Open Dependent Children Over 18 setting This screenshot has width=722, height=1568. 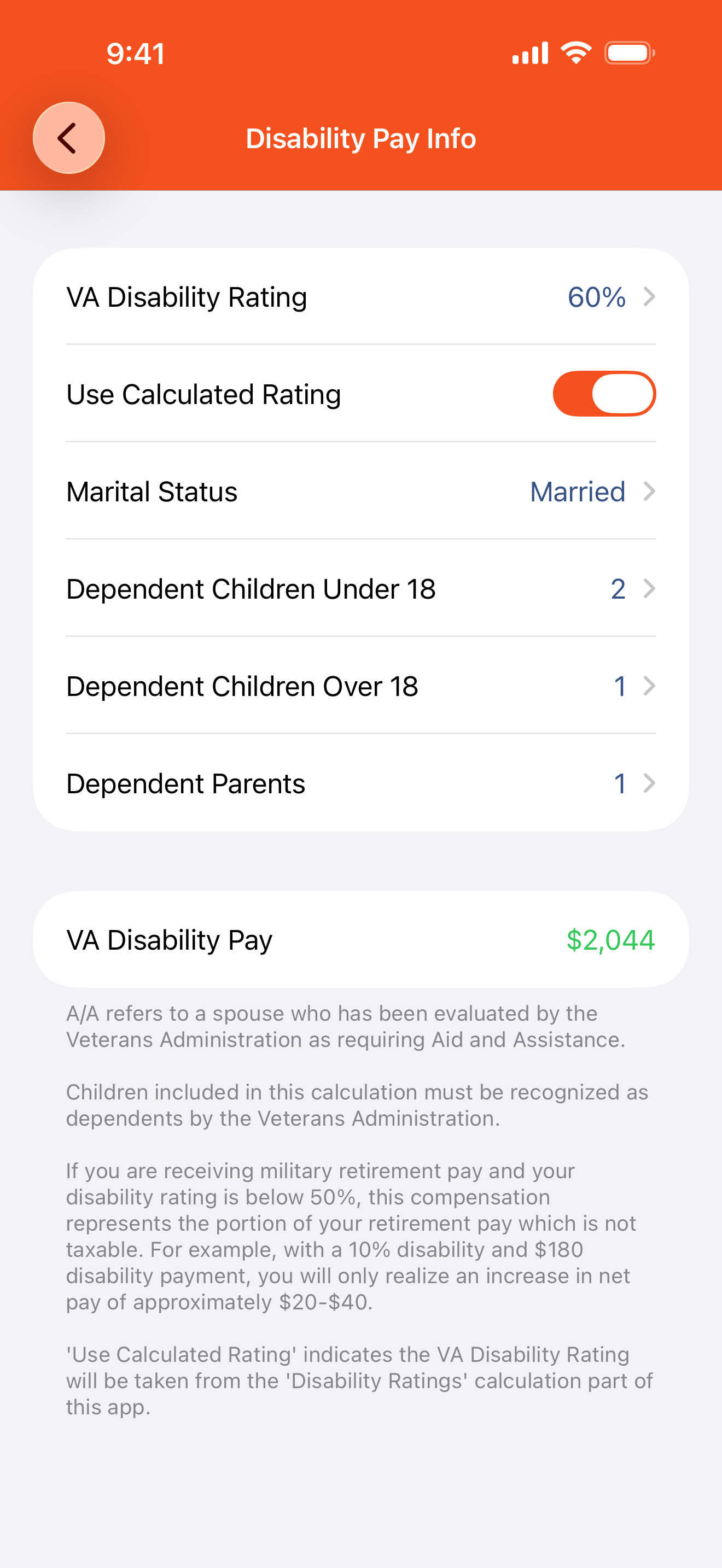pyautogui.click(x=361, y=686)
